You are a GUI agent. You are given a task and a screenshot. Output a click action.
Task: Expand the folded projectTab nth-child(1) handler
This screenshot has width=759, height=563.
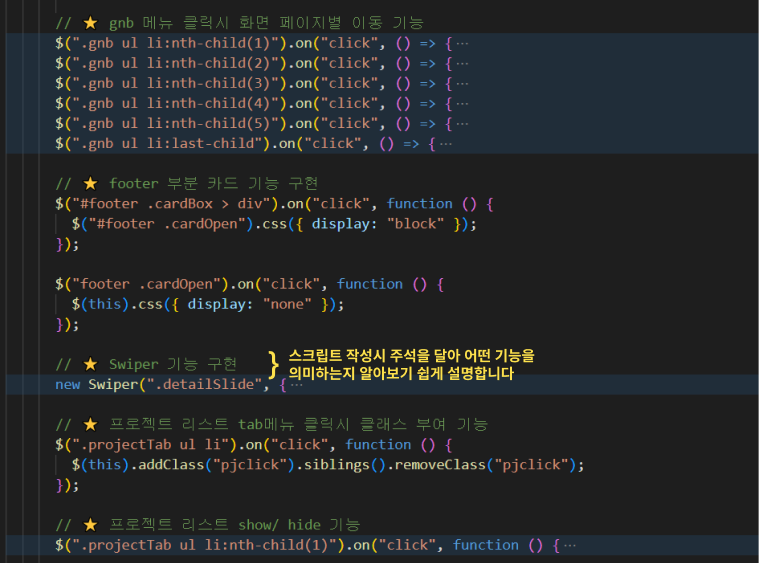pos(570,545)
